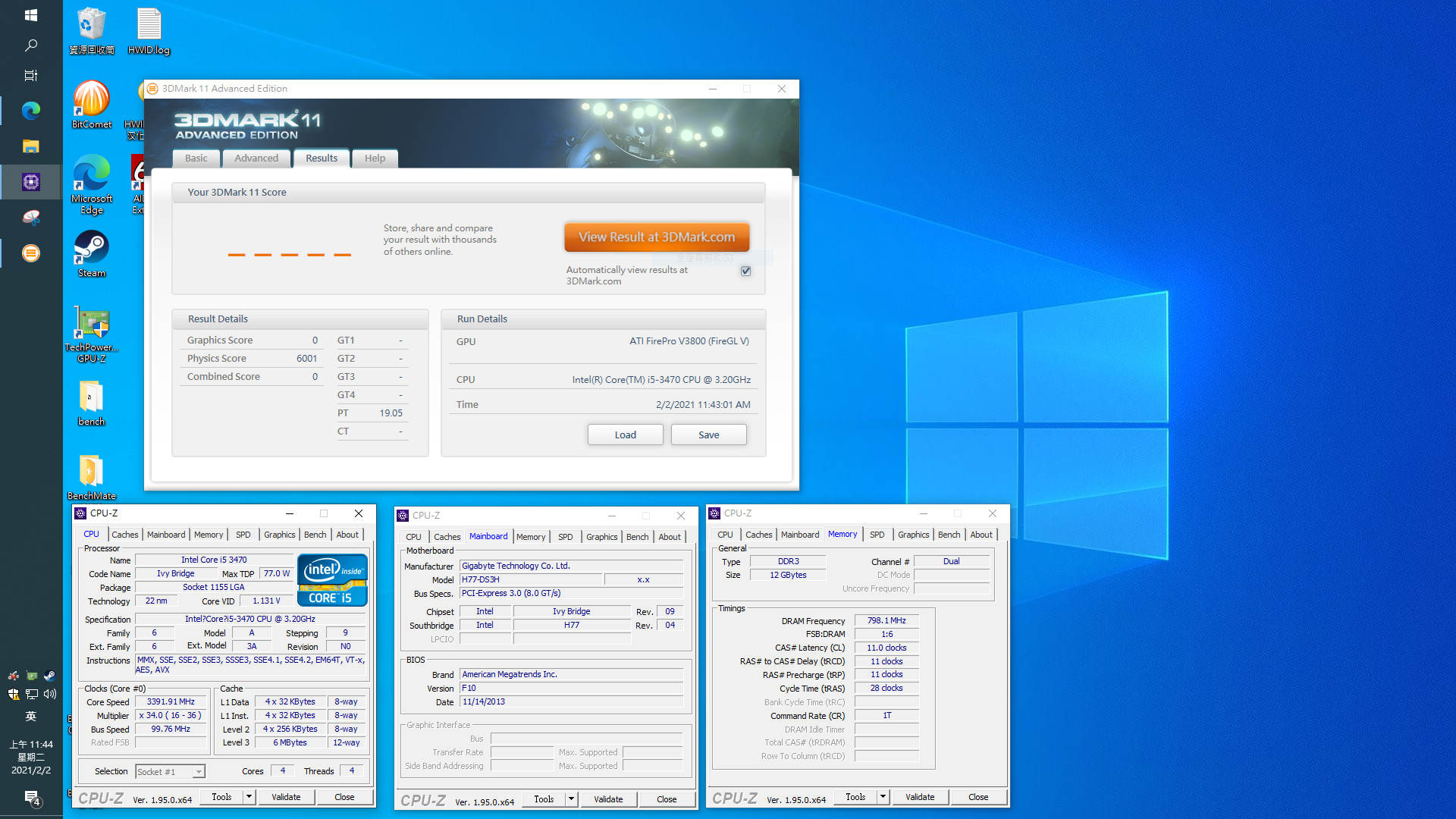Click the Intel Core i5 logo in CPU-Z
This screenshot has width=1456, height=819.
332,580
